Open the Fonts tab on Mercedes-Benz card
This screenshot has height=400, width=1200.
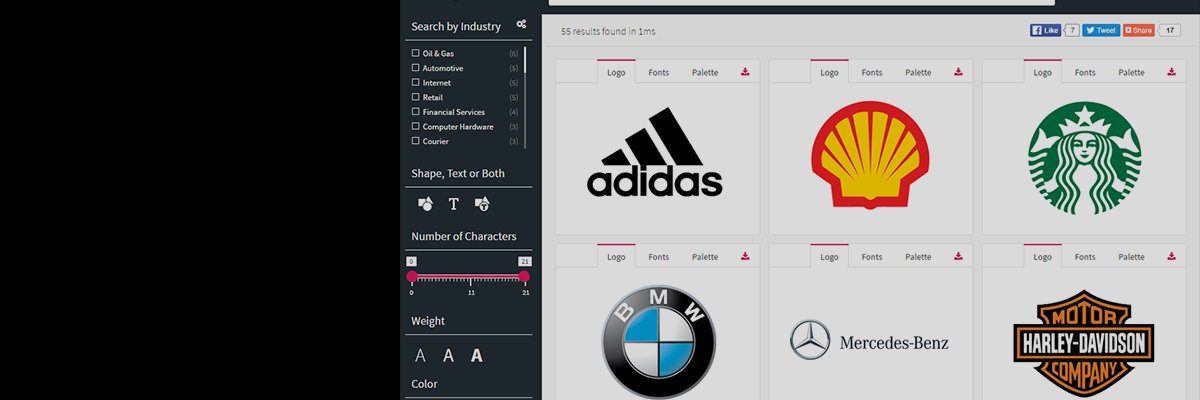[872, 256]
